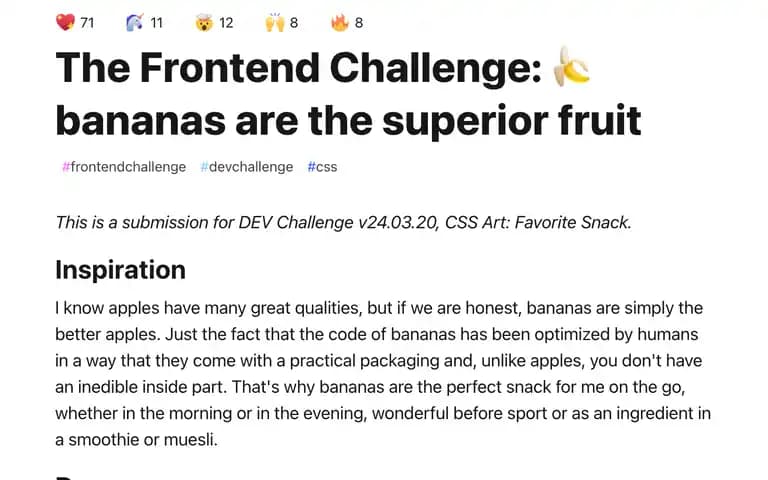Click the fire reaction icon
768x480 pixels.
(x=339, y=23)
